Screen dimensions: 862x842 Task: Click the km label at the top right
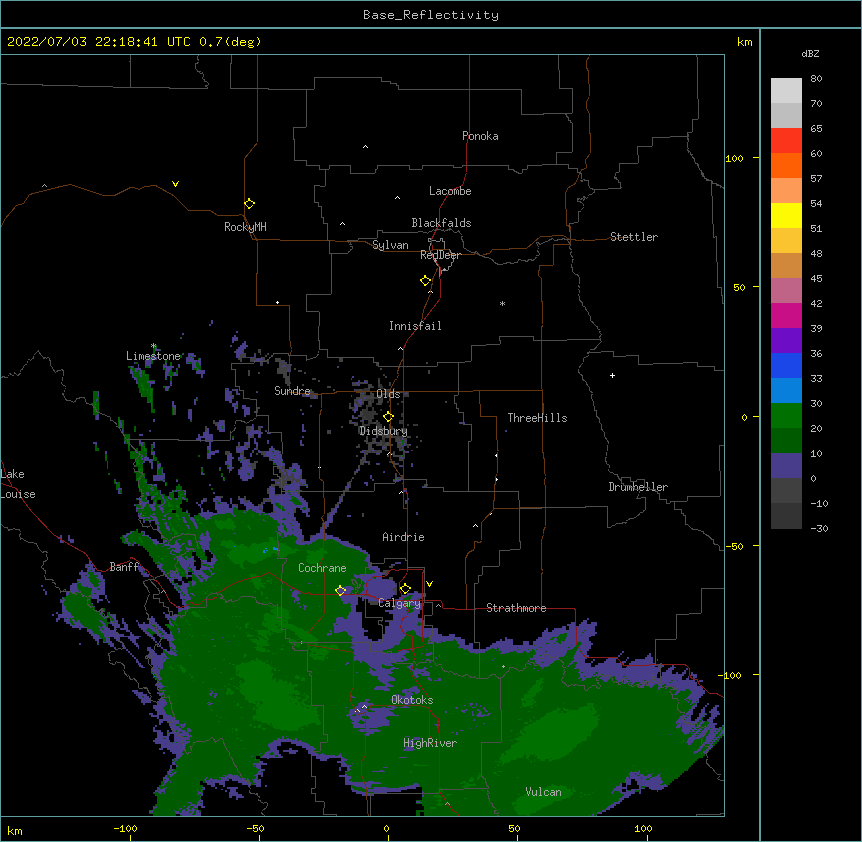tap(744, 42)
